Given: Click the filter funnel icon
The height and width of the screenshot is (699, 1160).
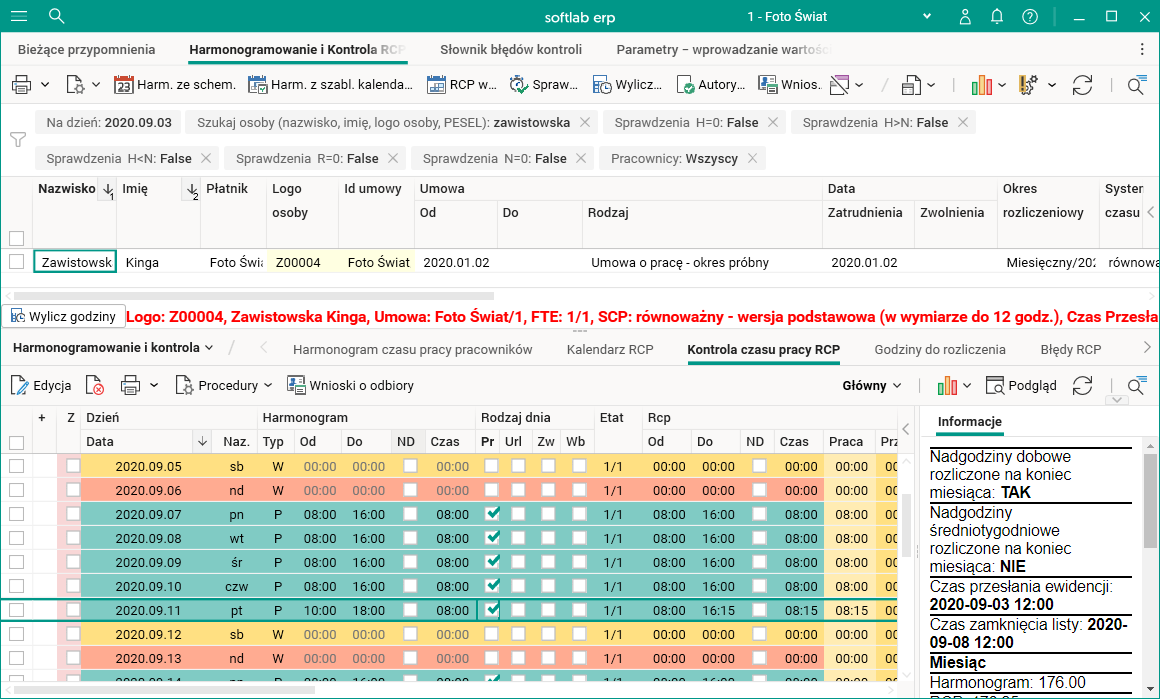Looking at the screenshot, I should [x=17, y=140].
